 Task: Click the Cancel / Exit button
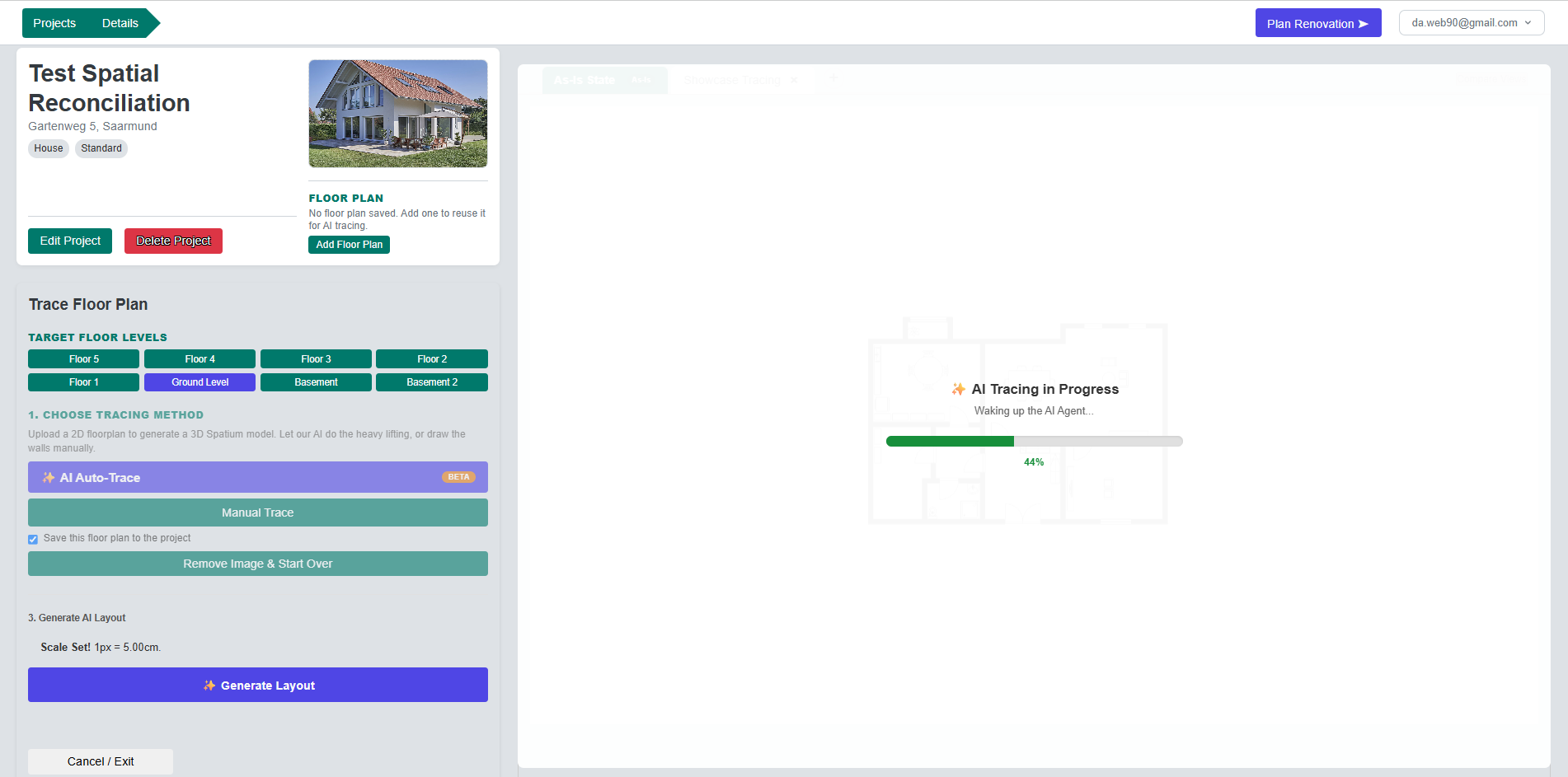[101, 761]
